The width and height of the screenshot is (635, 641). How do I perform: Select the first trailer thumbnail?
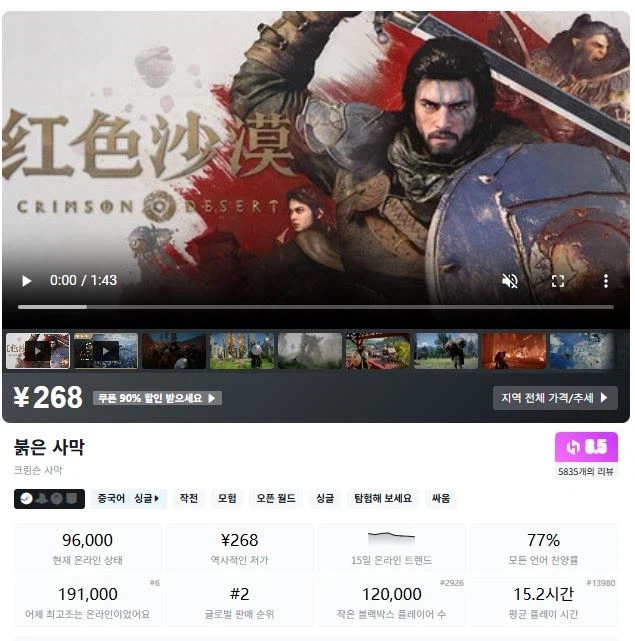38,351
